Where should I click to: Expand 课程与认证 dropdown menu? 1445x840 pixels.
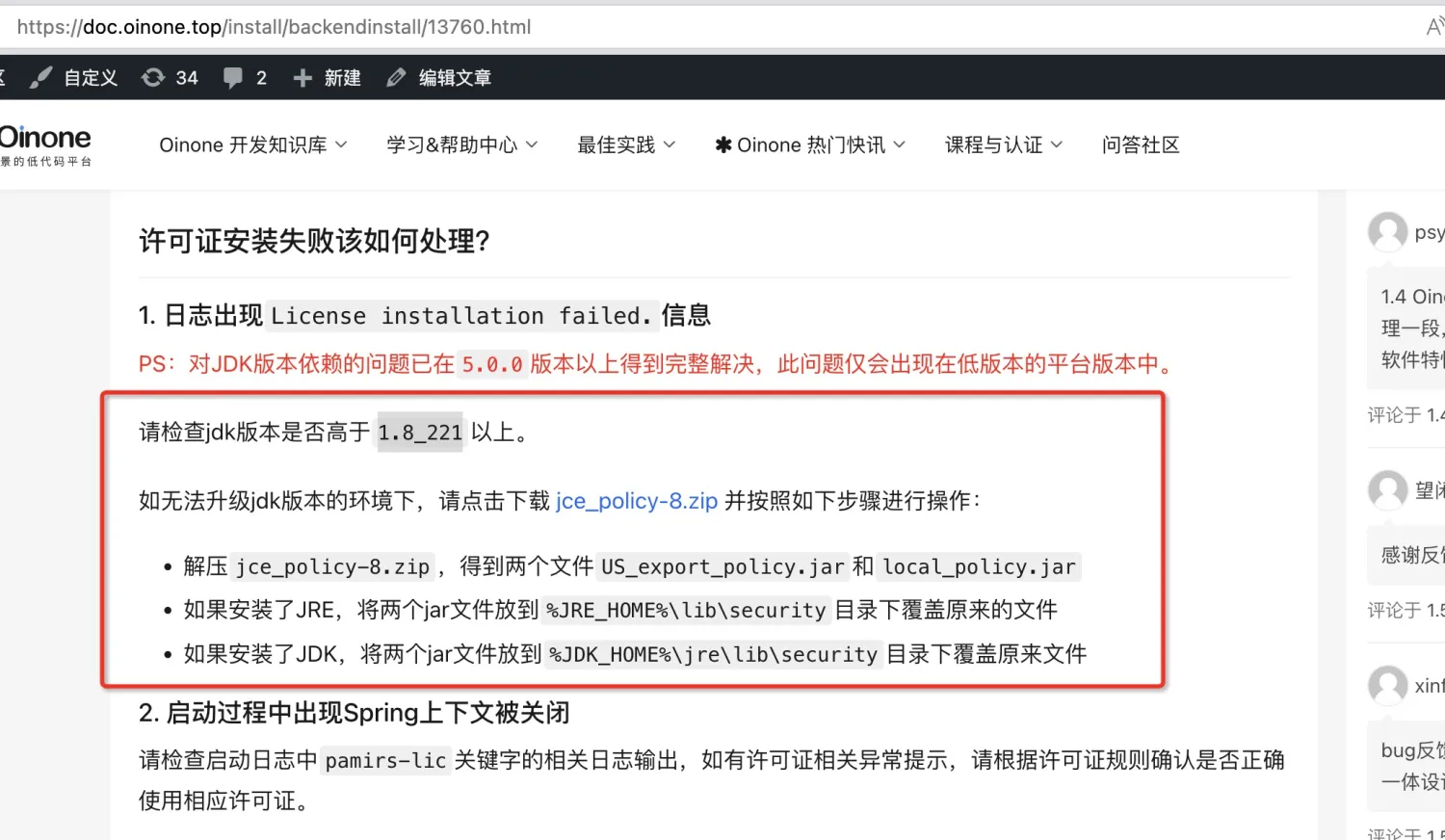(1004, 145)
